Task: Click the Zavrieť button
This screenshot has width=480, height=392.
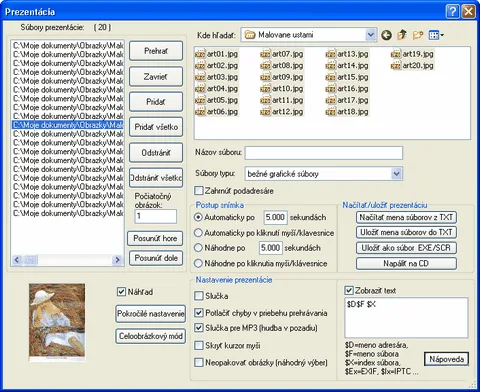Action: tap(156, 77)
